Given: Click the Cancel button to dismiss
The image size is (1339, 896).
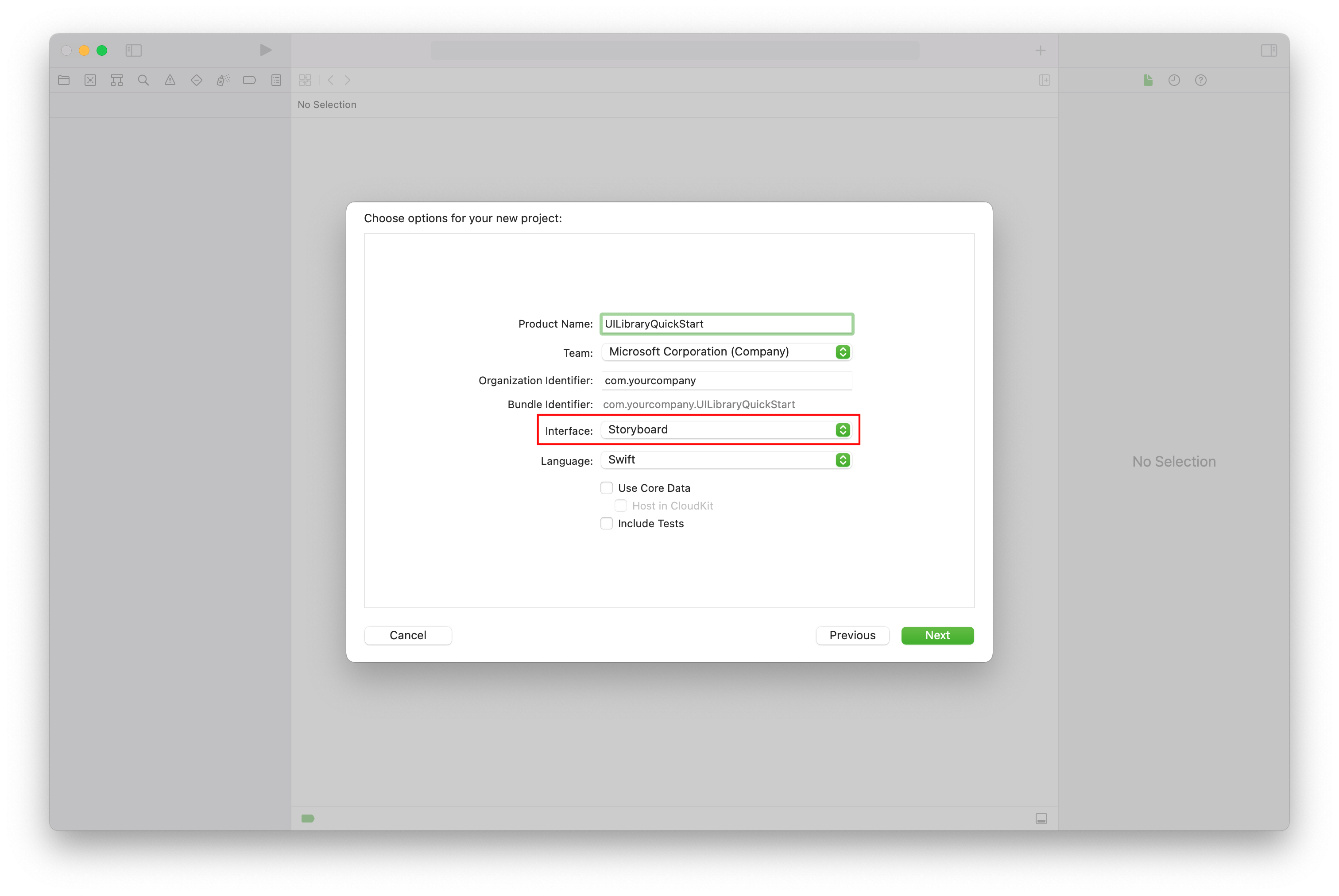Looking at the screenshot, I should [x=408, y=635].
